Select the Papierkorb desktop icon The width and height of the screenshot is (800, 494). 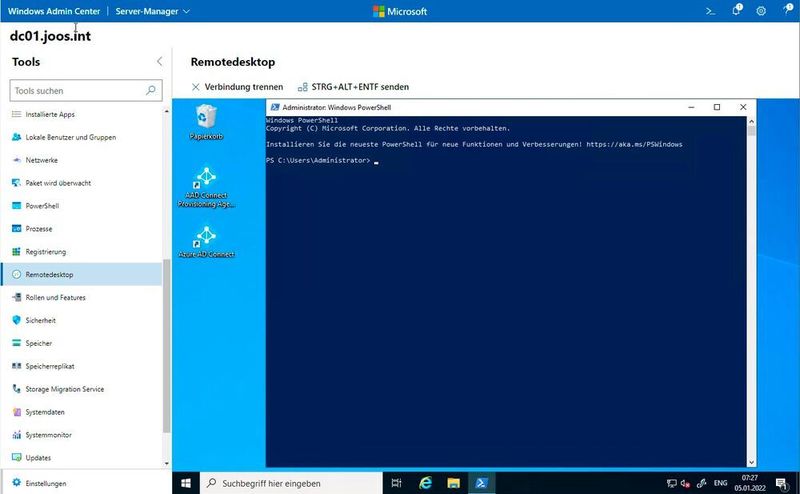pyautogui.click(x=206, y=122)
